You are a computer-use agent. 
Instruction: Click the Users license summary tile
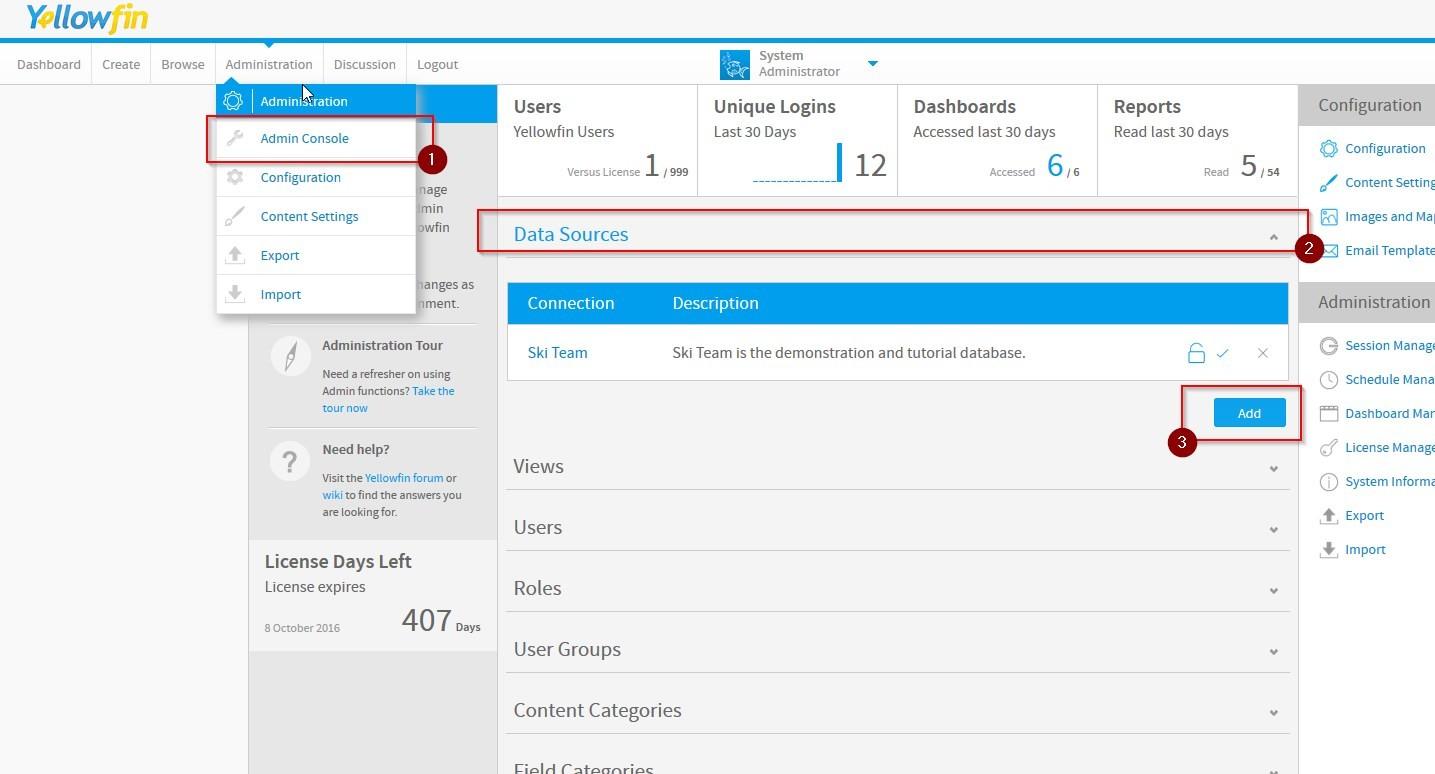597,140
